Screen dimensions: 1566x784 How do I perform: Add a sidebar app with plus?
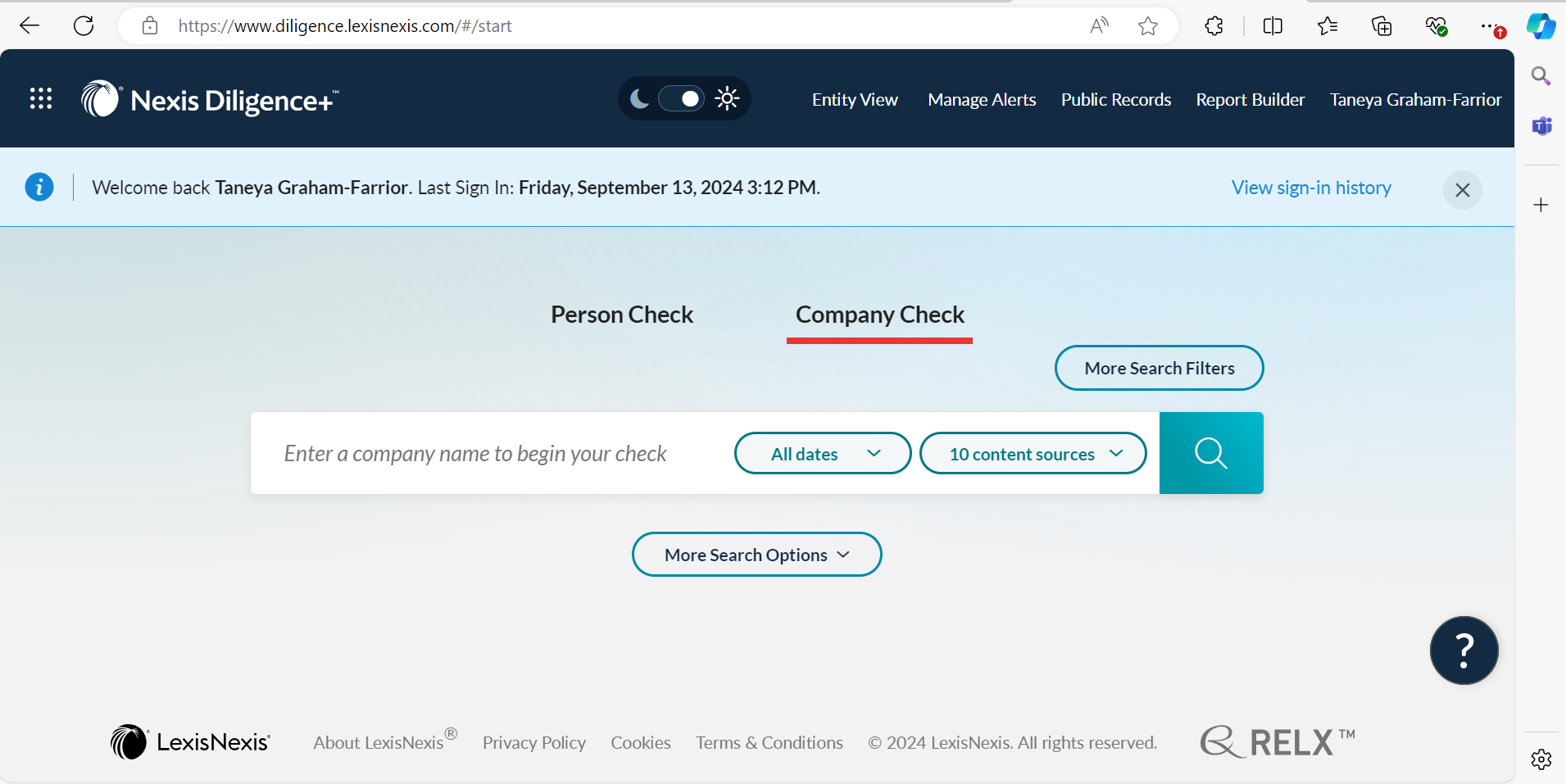click(1541, 205)
